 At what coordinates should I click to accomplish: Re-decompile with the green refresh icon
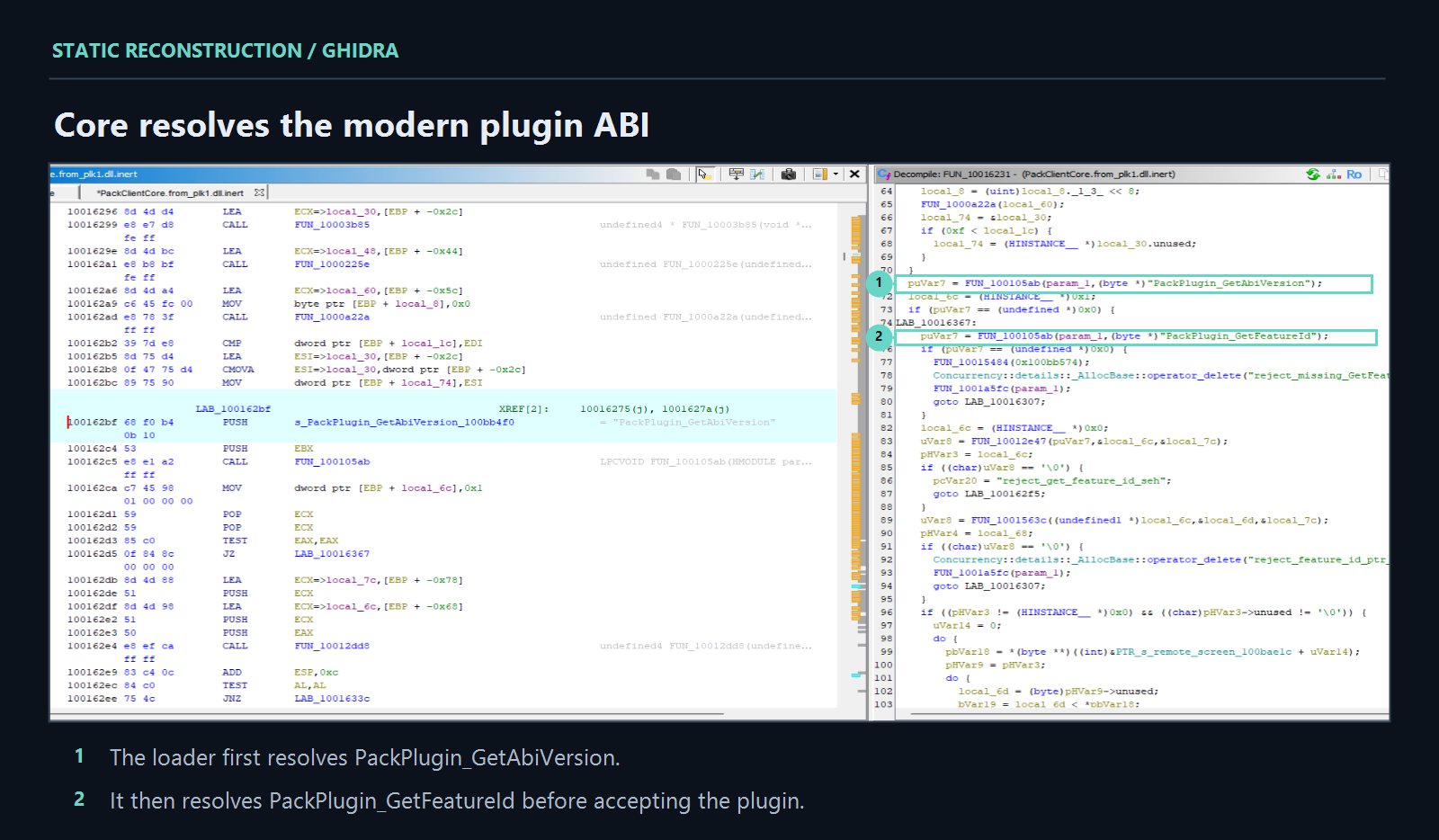1313,174
